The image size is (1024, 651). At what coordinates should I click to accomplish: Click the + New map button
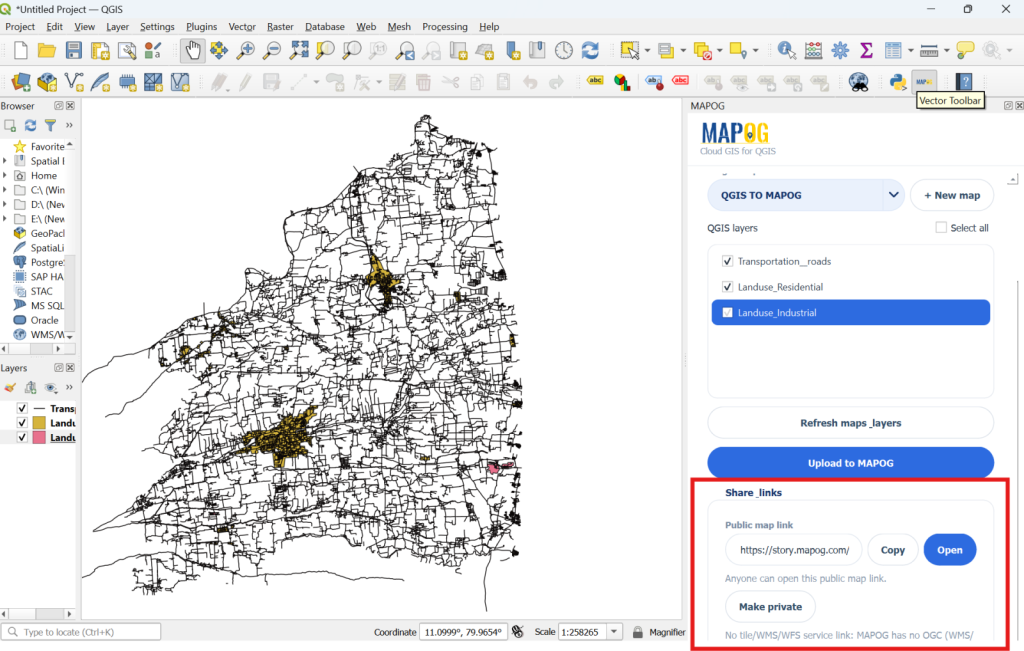[x=952, y=195]
